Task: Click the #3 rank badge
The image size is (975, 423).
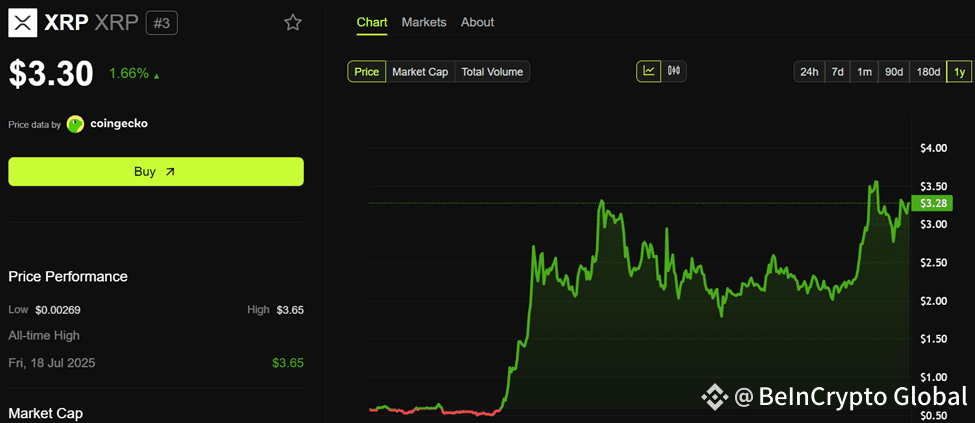Action: (x=162, y=24)
